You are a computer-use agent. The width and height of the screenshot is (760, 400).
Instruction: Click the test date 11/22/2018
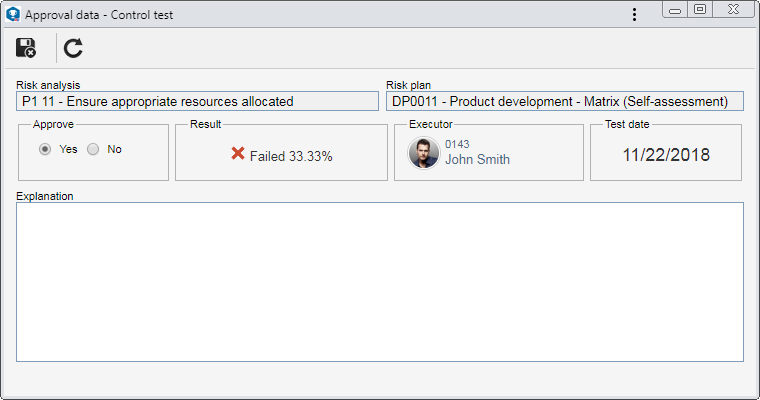coord(666,155)
